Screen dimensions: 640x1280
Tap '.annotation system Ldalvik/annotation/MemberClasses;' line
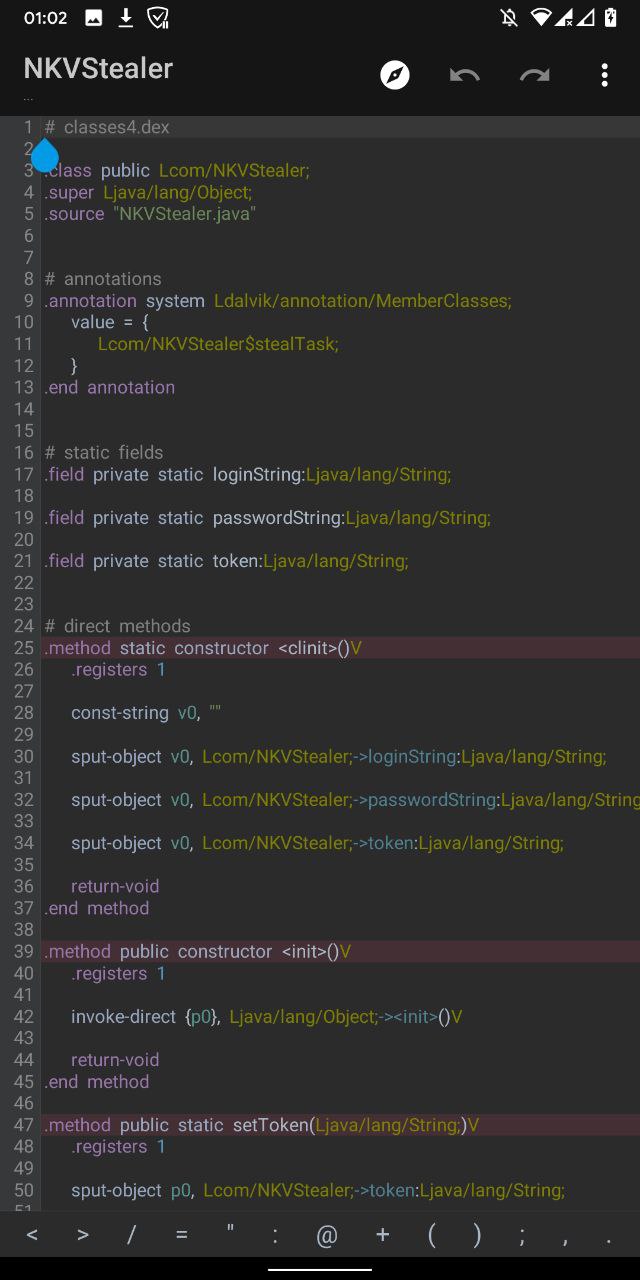[x=277, y=301]
